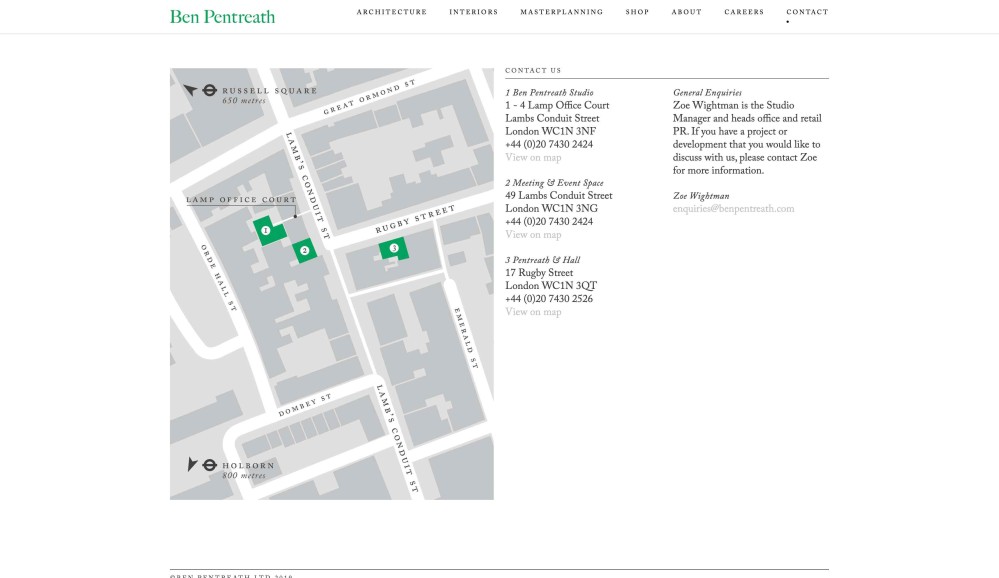Click the Contact Us heading
This screenshot has height=578, width=999.
pyautogui.click(x=533, y=70)
